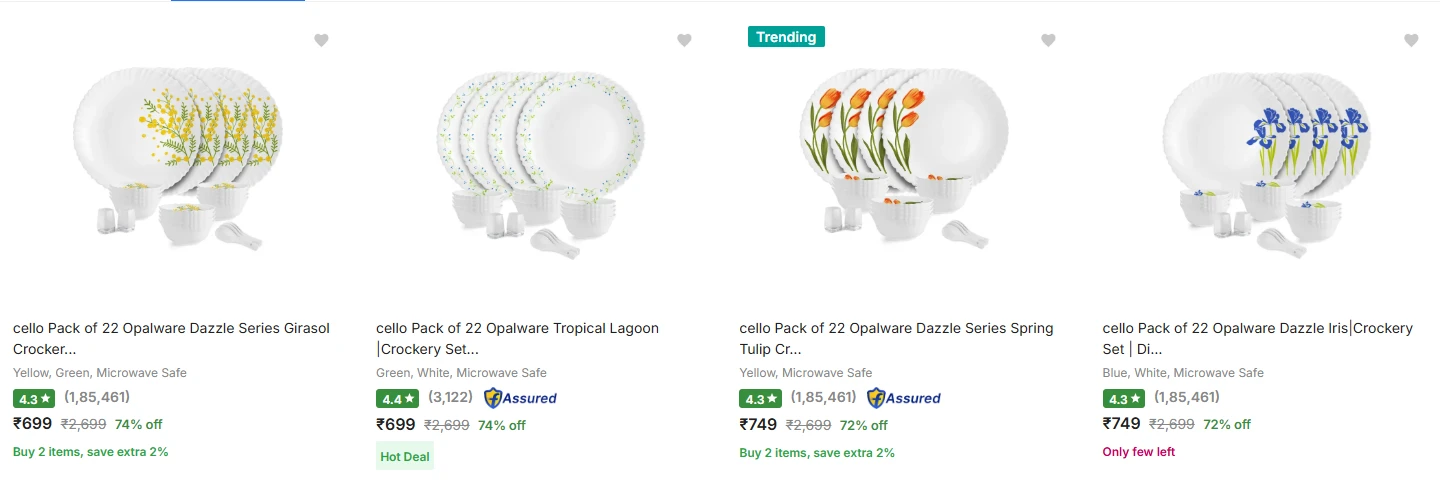The image size is (1440, 480).
Task: Open cello Dazzle Series Girasol title link
Action: (171, 339)
